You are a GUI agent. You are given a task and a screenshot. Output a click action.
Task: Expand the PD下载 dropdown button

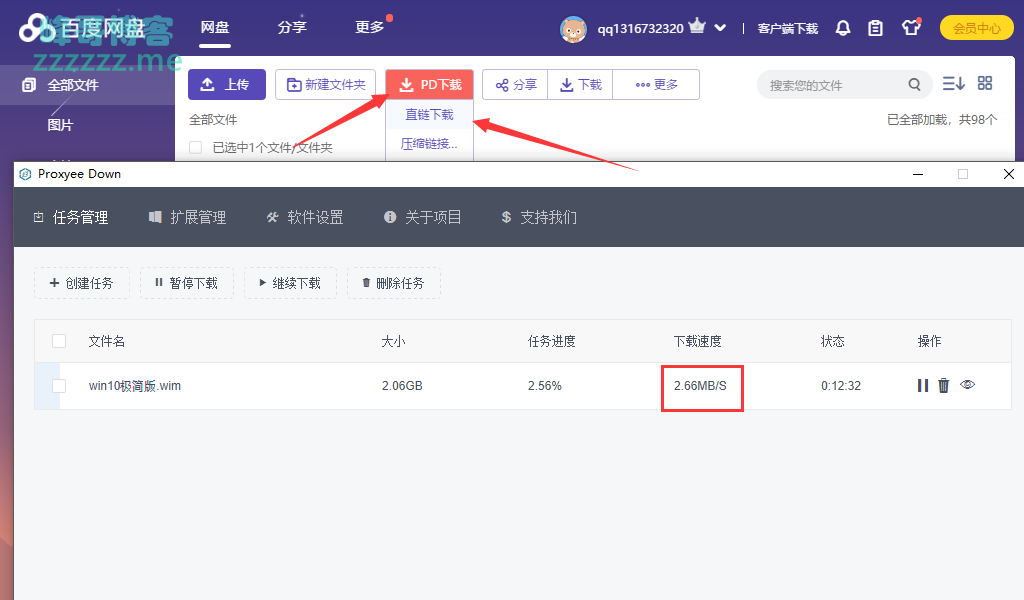pos(429,85)
